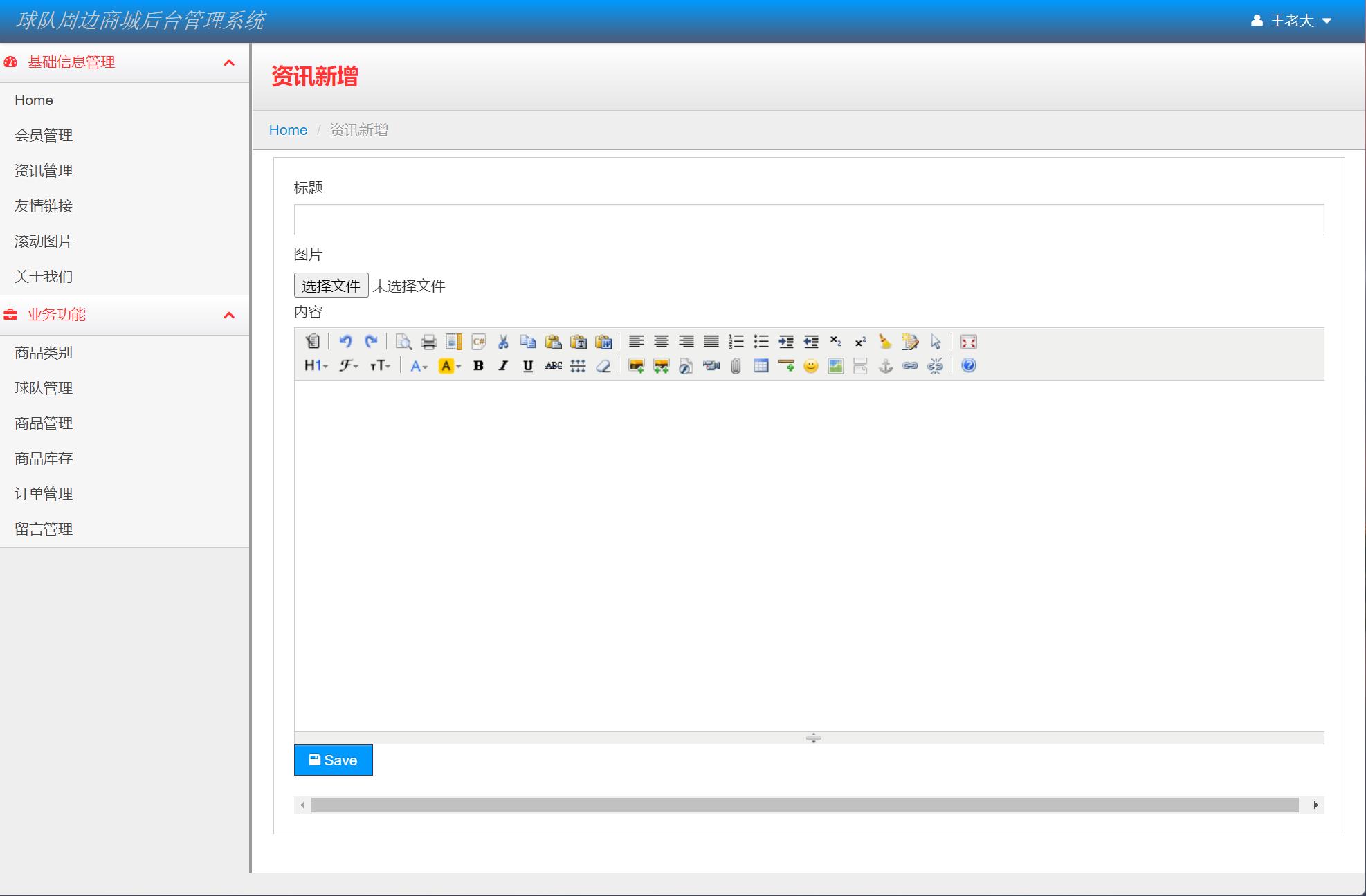
Task: Click the Save button
Action: pyautogui.click(x=333, y=760)
